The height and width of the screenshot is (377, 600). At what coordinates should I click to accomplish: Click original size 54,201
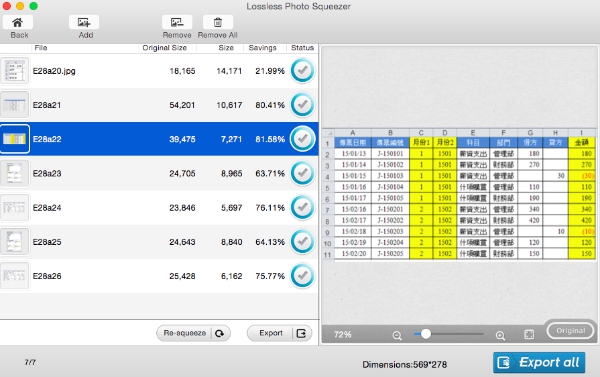[182, 105]
